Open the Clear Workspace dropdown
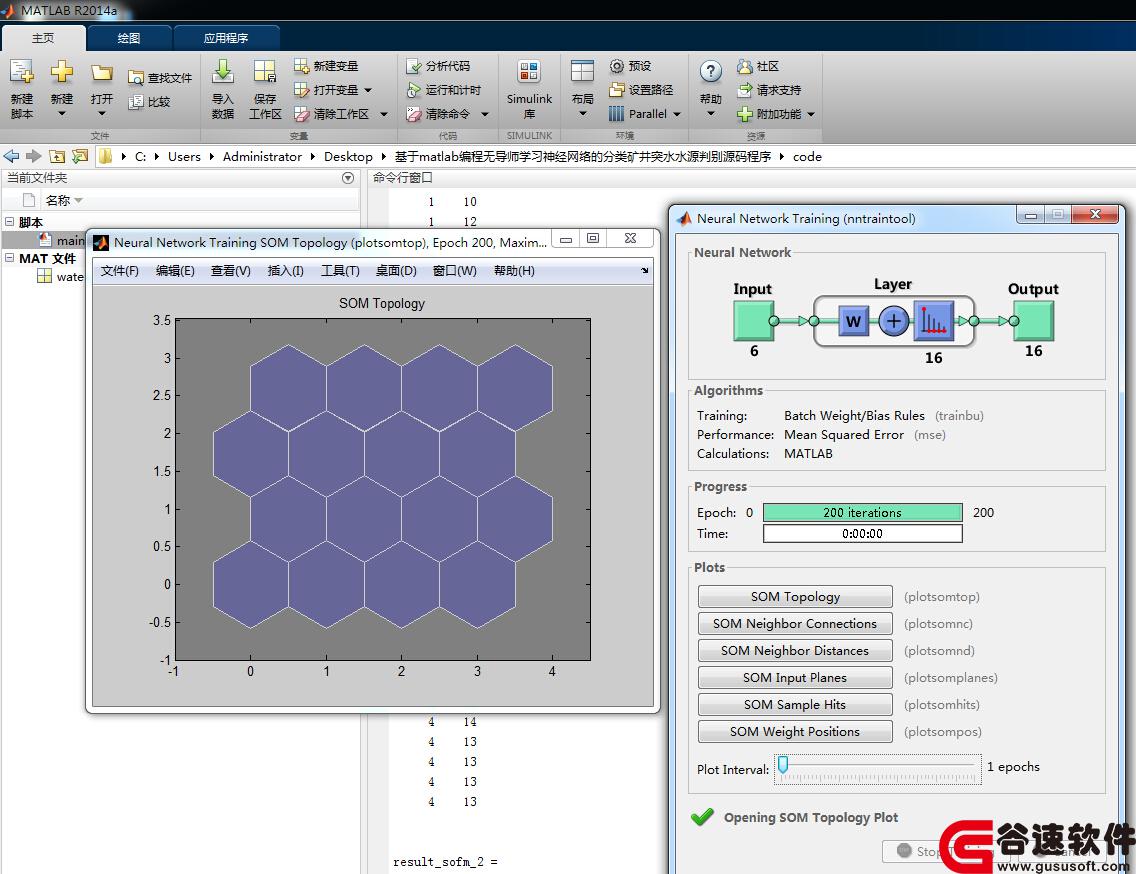Screen dimensions: 1136x874 click(384, 114)
